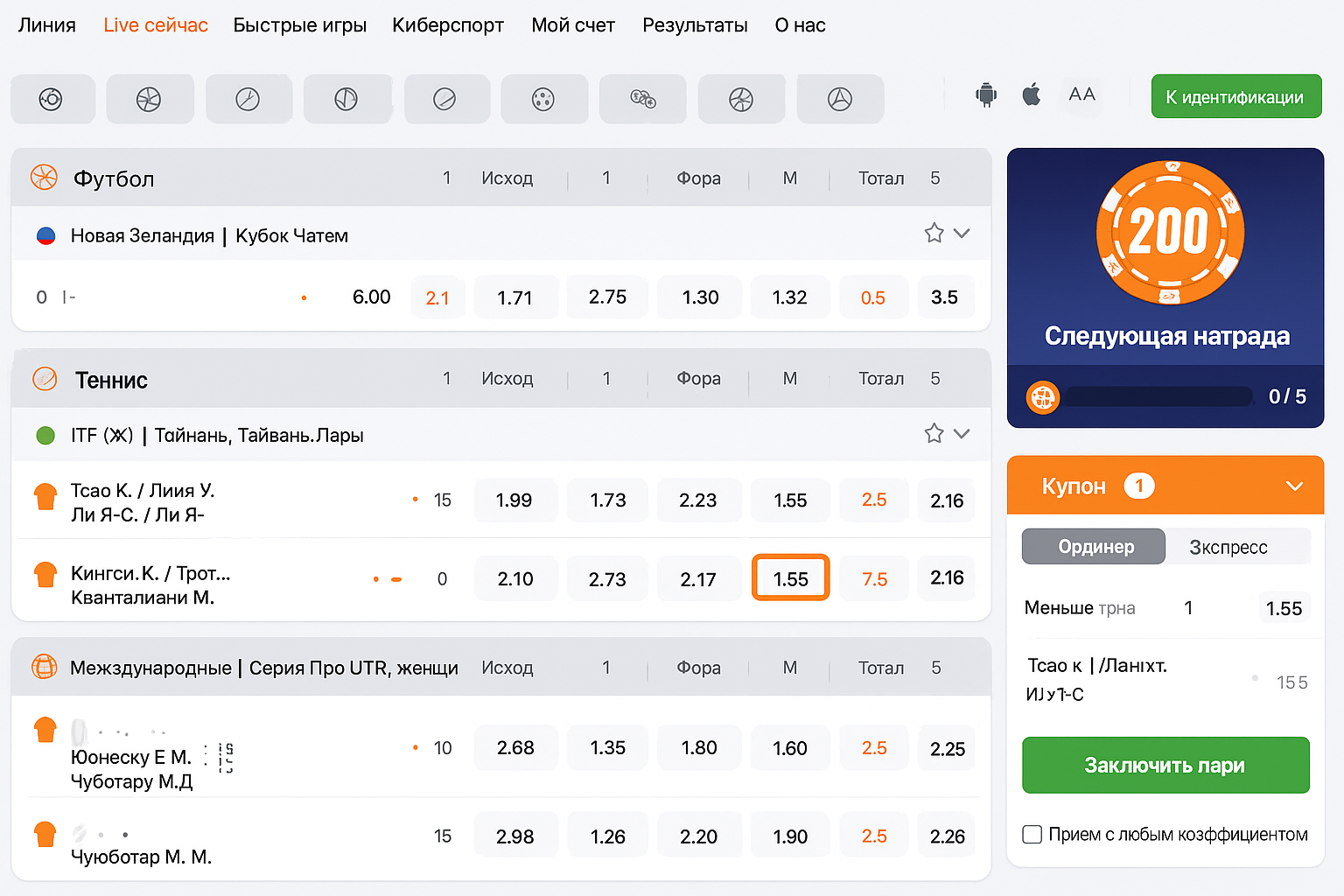The image size is (1344, 896).
Task: Click the 0/5 reward progress bar
Action: coord(1159,397)
